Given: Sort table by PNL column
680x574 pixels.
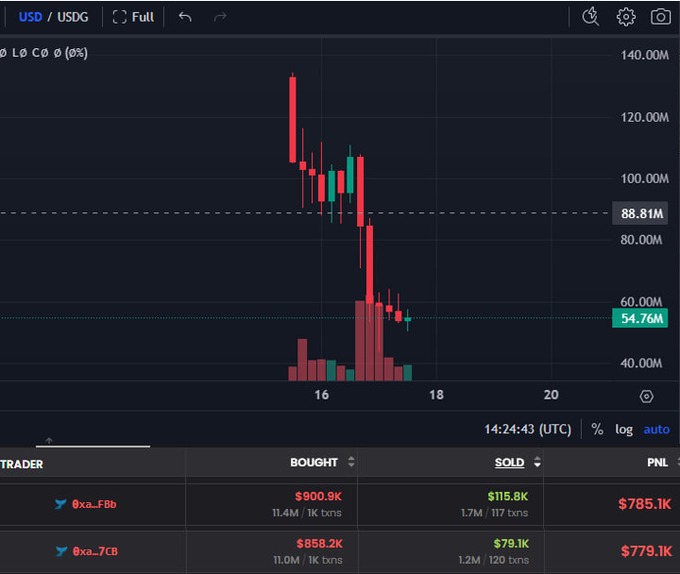Looking at the screenshot, I should coord(657,462).
